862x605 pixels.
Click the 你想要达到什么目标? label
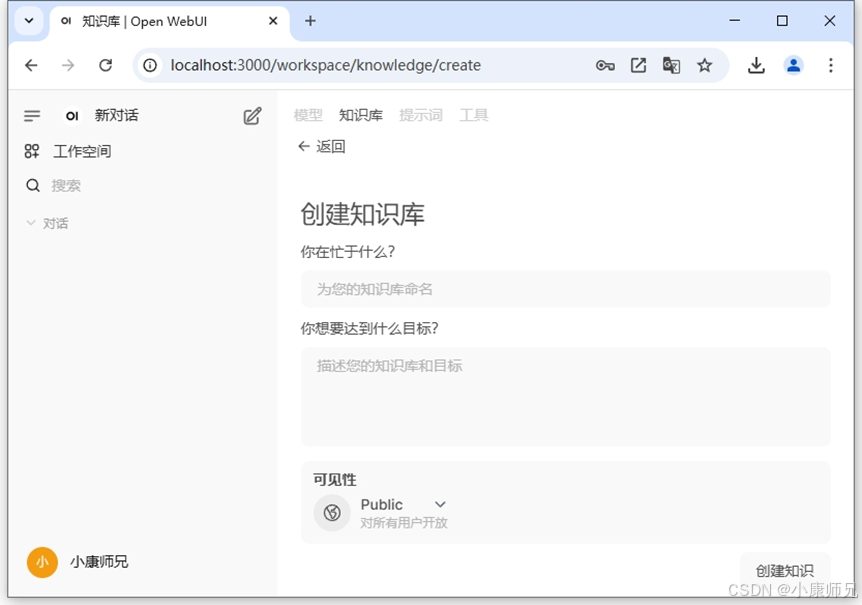click(x=369, y=329)
